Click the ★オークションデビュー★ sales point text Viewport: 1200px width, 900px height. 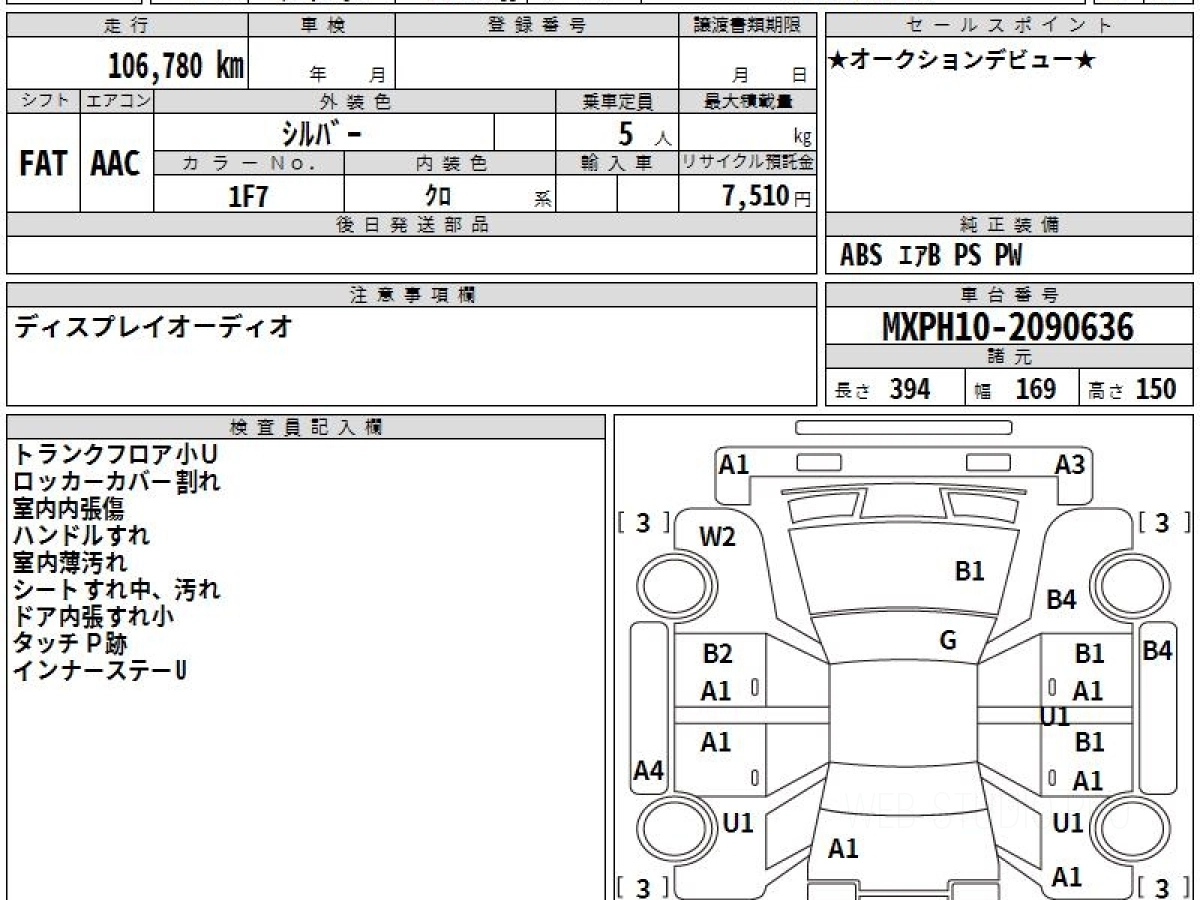[x=962, y=61]
